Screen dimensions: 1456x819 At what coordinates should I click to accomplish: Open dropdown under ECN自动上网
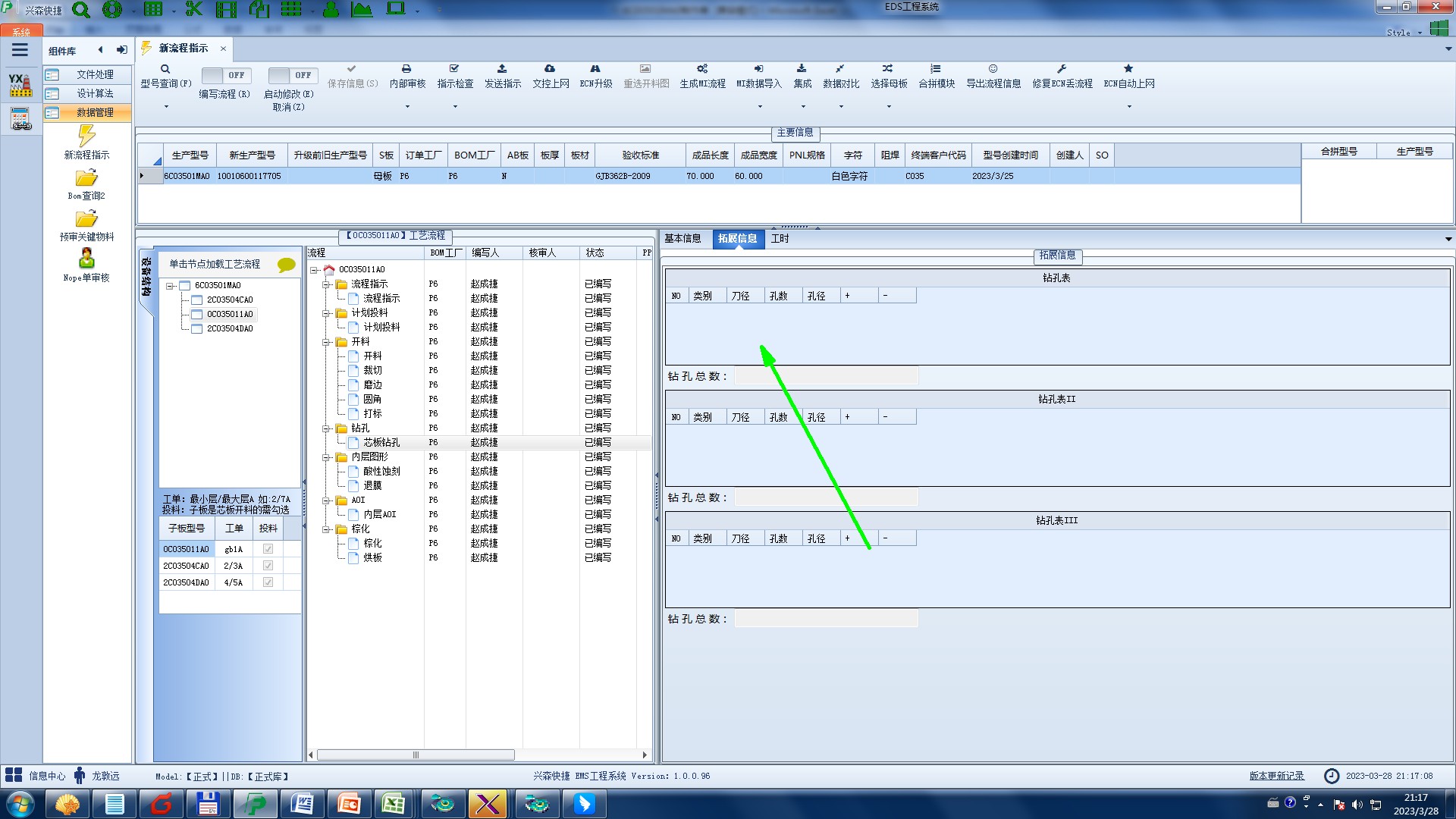(1129, 106)
